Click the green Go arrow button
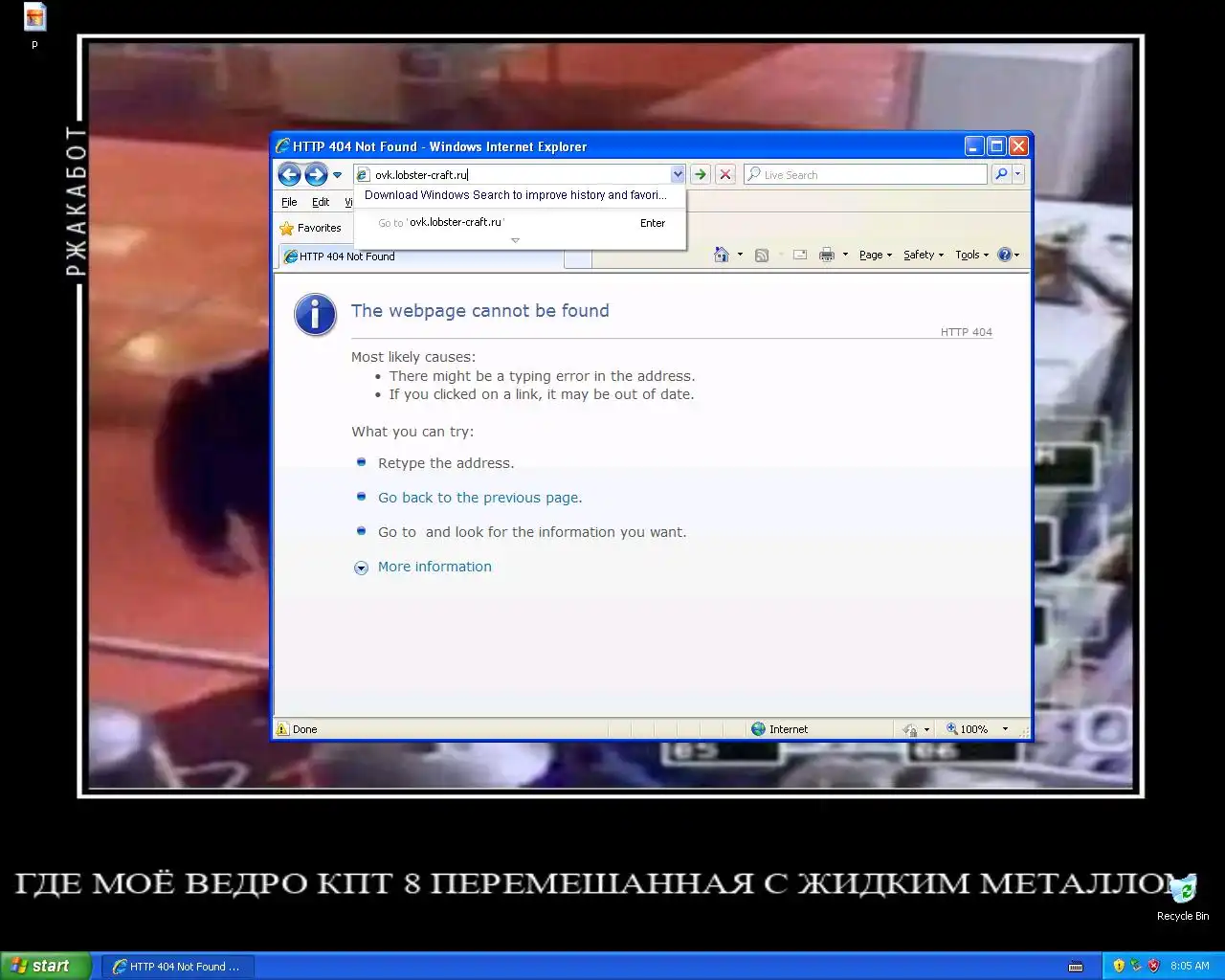The image size is (1225, 980). [701, 174]
